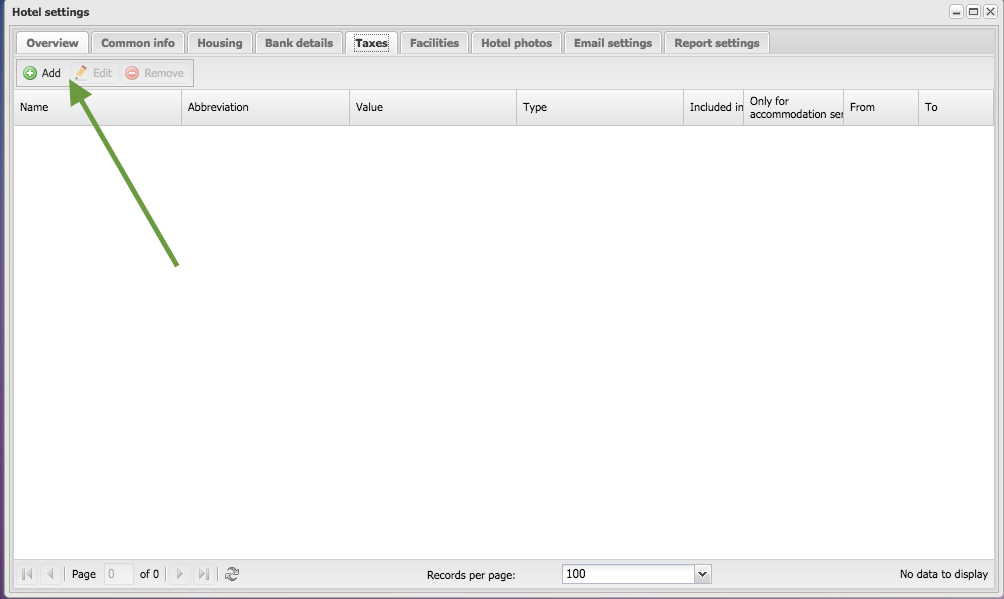Click the previous page arrow icon
The image size is (1004, 599).
coord(50,573)
